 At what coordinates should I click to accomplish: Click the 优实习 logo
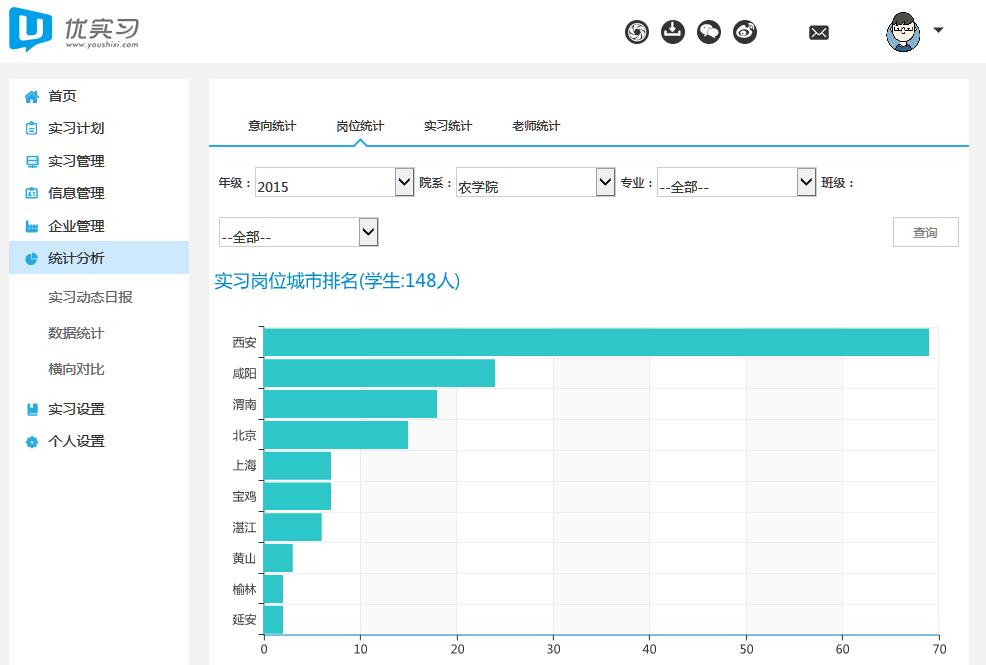click(74, 32)
